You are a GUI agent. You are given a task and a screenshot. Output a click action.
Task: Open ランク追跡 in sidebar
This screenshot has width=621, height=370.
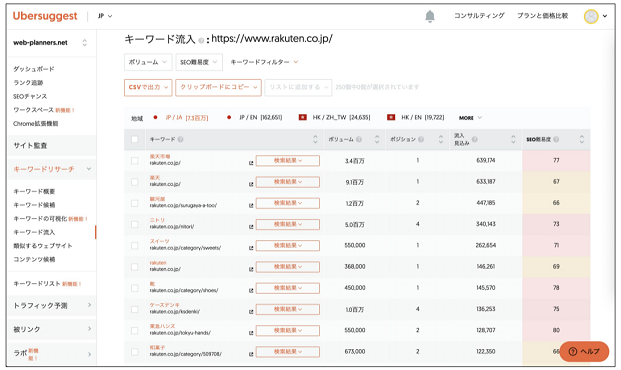[x=28, y=83]
